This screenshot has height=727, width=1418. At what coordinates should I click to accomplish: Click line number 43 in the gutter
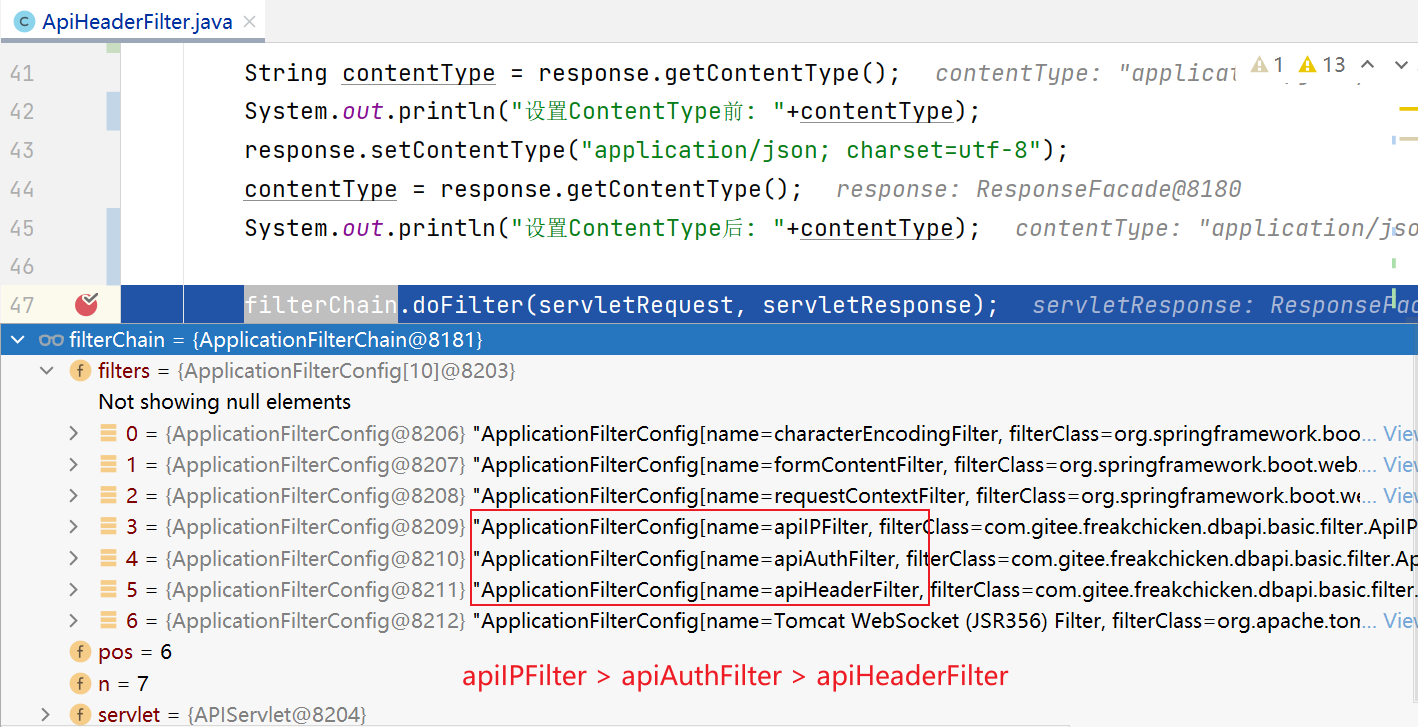click(x=22, y=150)
